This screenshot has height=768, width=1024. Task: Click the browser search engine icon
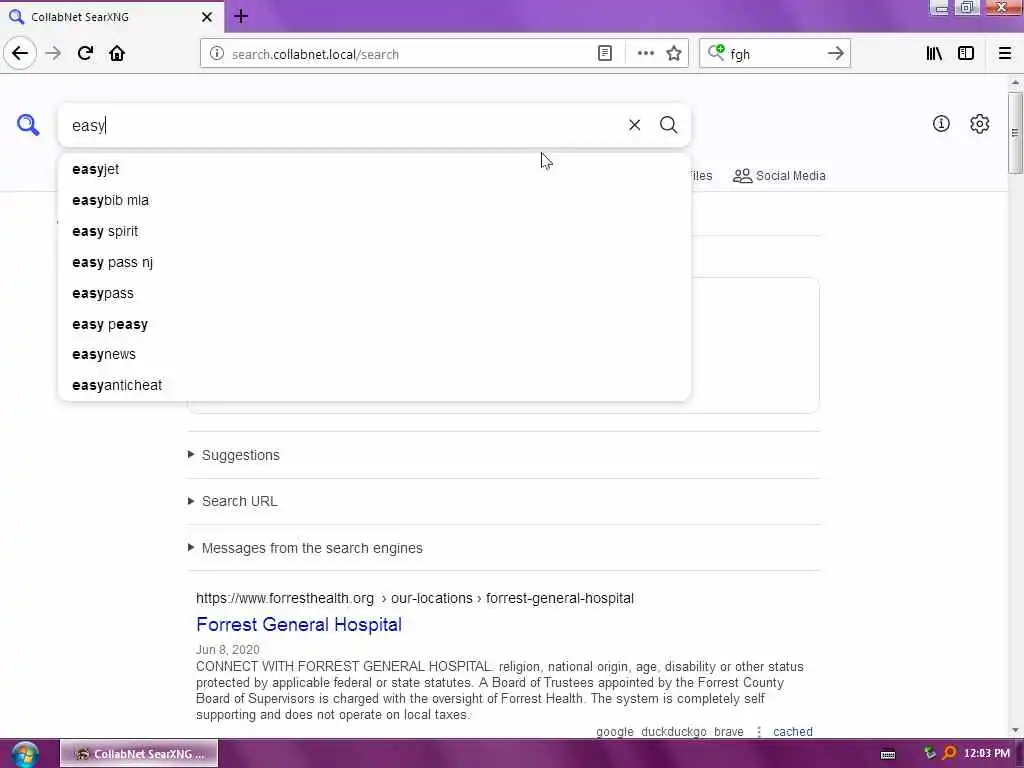pyautogui.click(x=716, y=53)
